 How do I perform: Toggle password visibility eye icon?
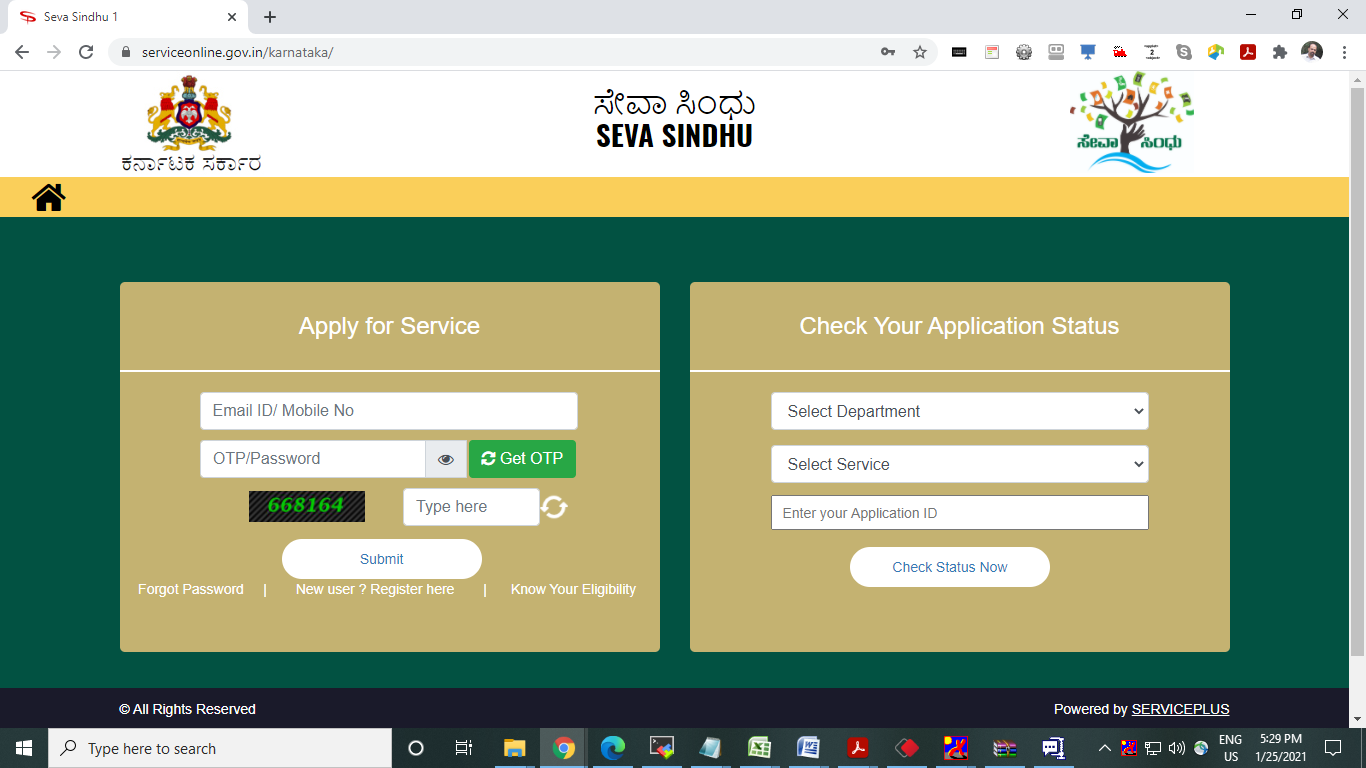coord(446,459)
